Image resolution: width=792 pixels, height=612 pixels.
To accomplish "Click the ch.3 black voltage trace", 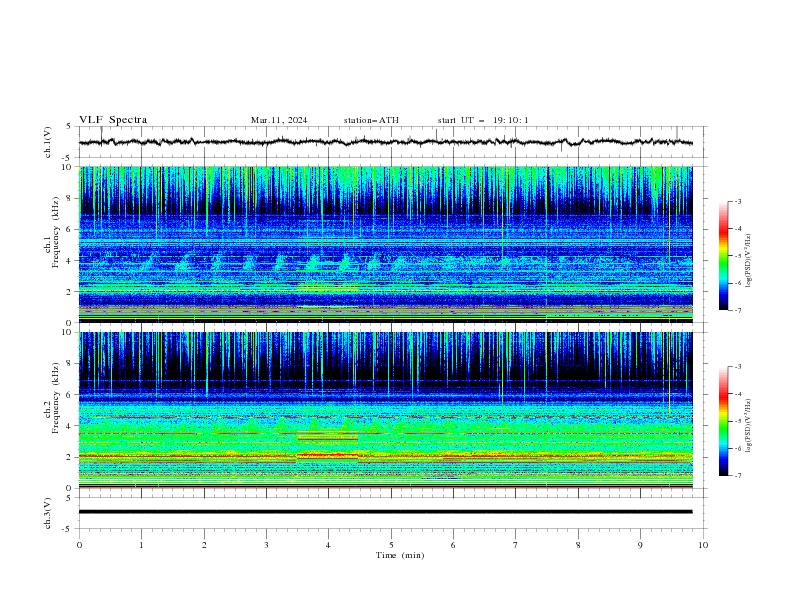I will click(385, 512).
